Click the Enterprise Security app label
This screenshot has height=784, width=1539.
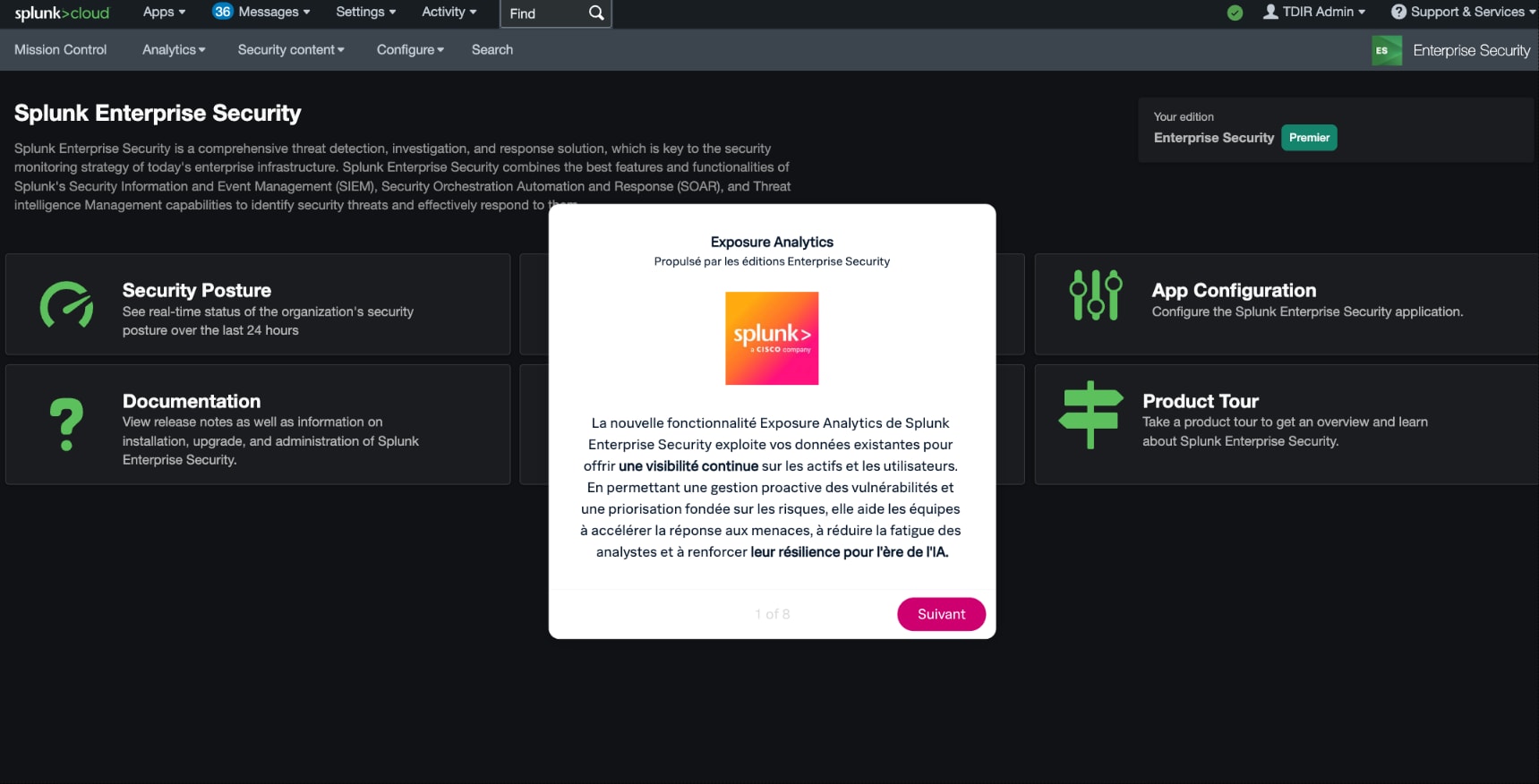[x=1471, y=50]
